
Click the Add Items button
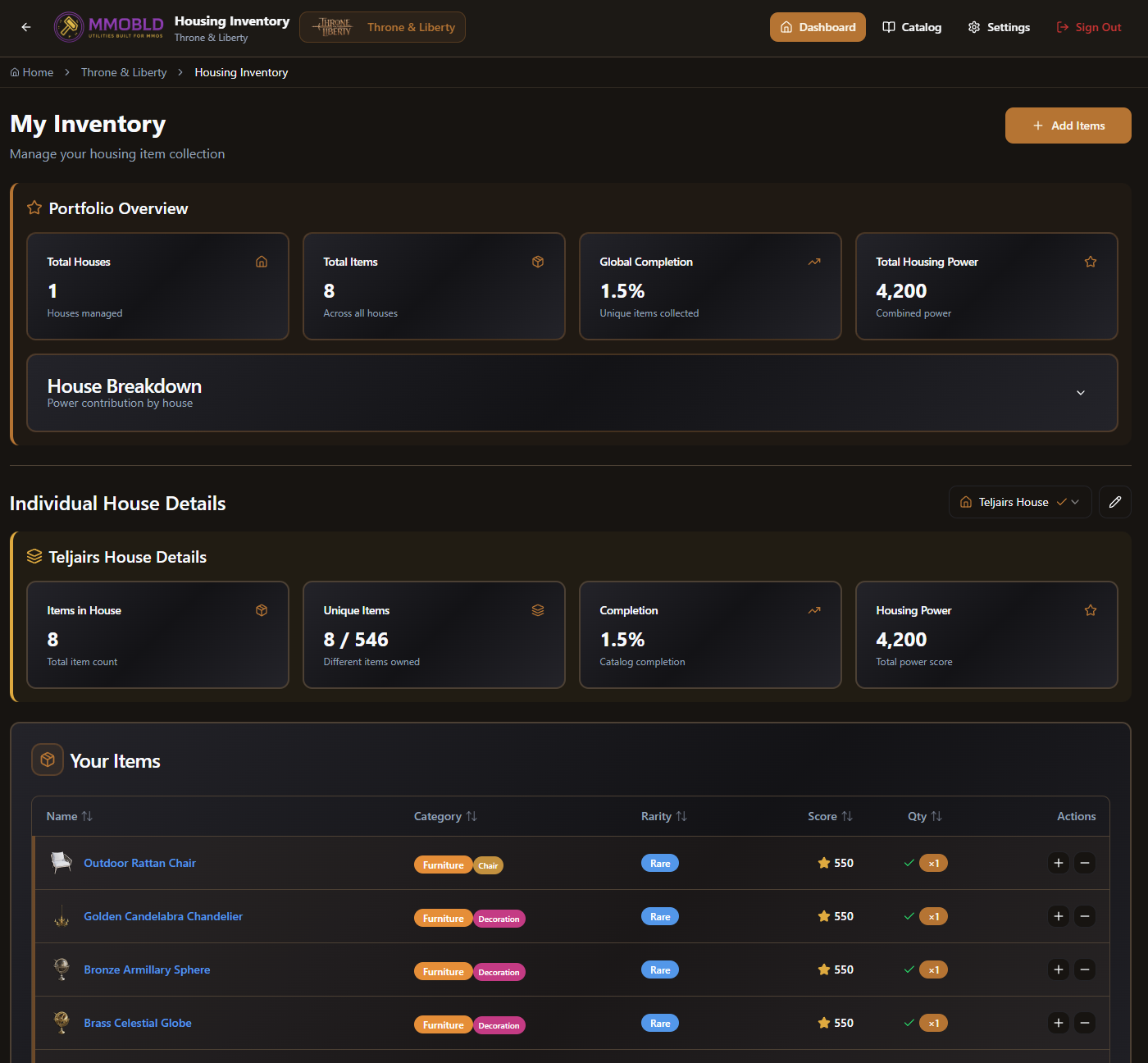point(1068,125)
